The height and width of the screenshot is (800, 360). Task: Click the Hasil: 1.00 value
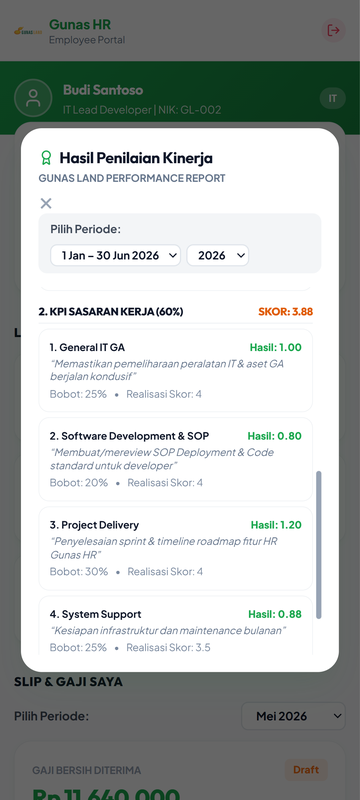[275, 347]
